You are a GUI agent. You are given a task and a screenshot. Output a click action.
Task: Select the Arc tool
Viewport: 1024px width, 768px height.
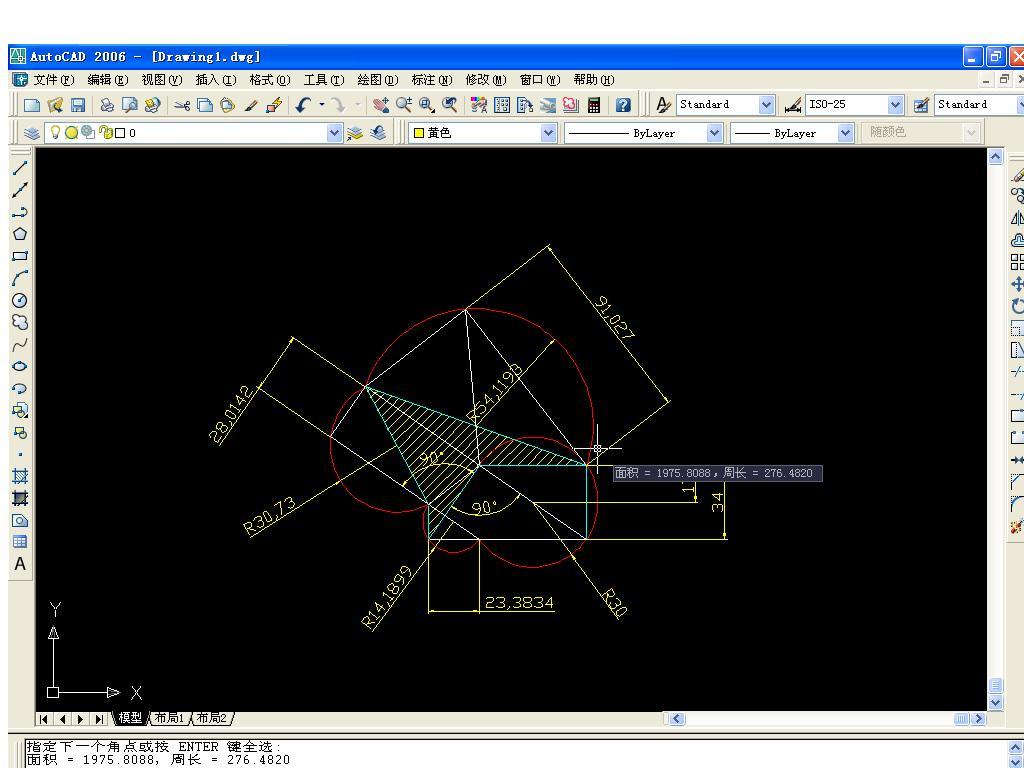coord(20,278)
